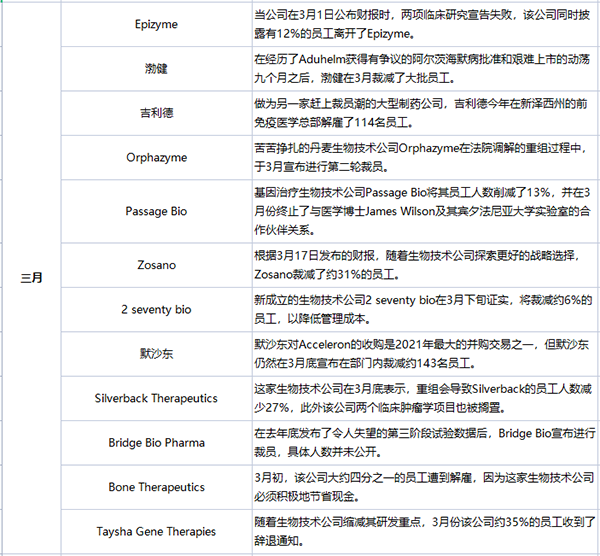Select the 吉利德 company cell

157,113
